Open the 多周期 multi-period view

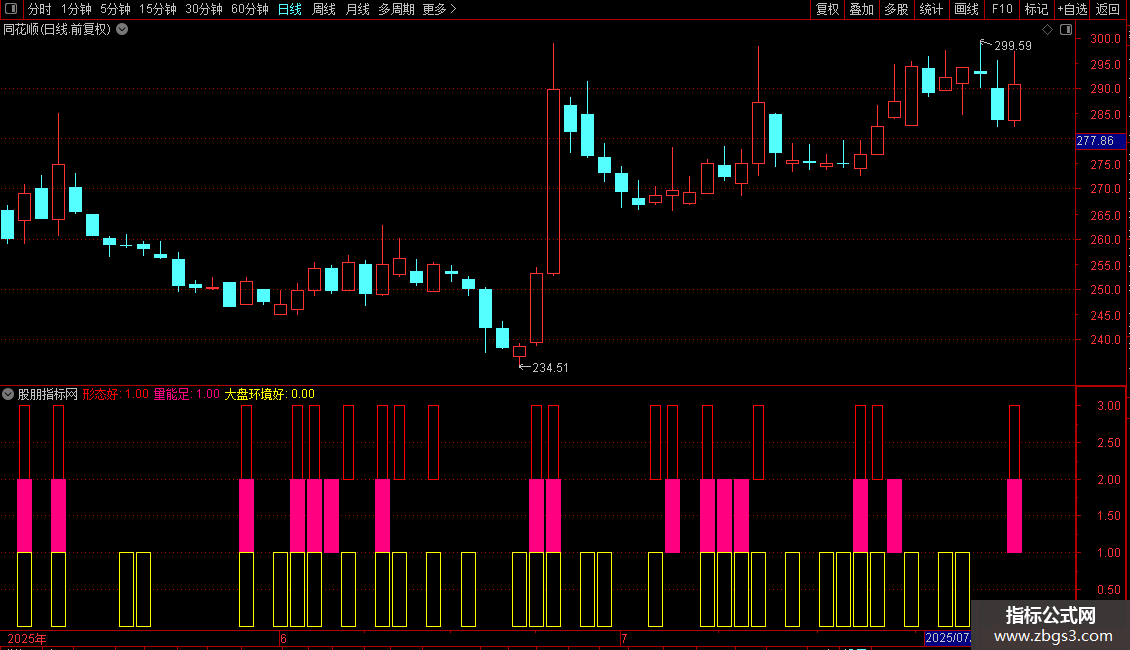pyautogui.click(x=396, y=9)
